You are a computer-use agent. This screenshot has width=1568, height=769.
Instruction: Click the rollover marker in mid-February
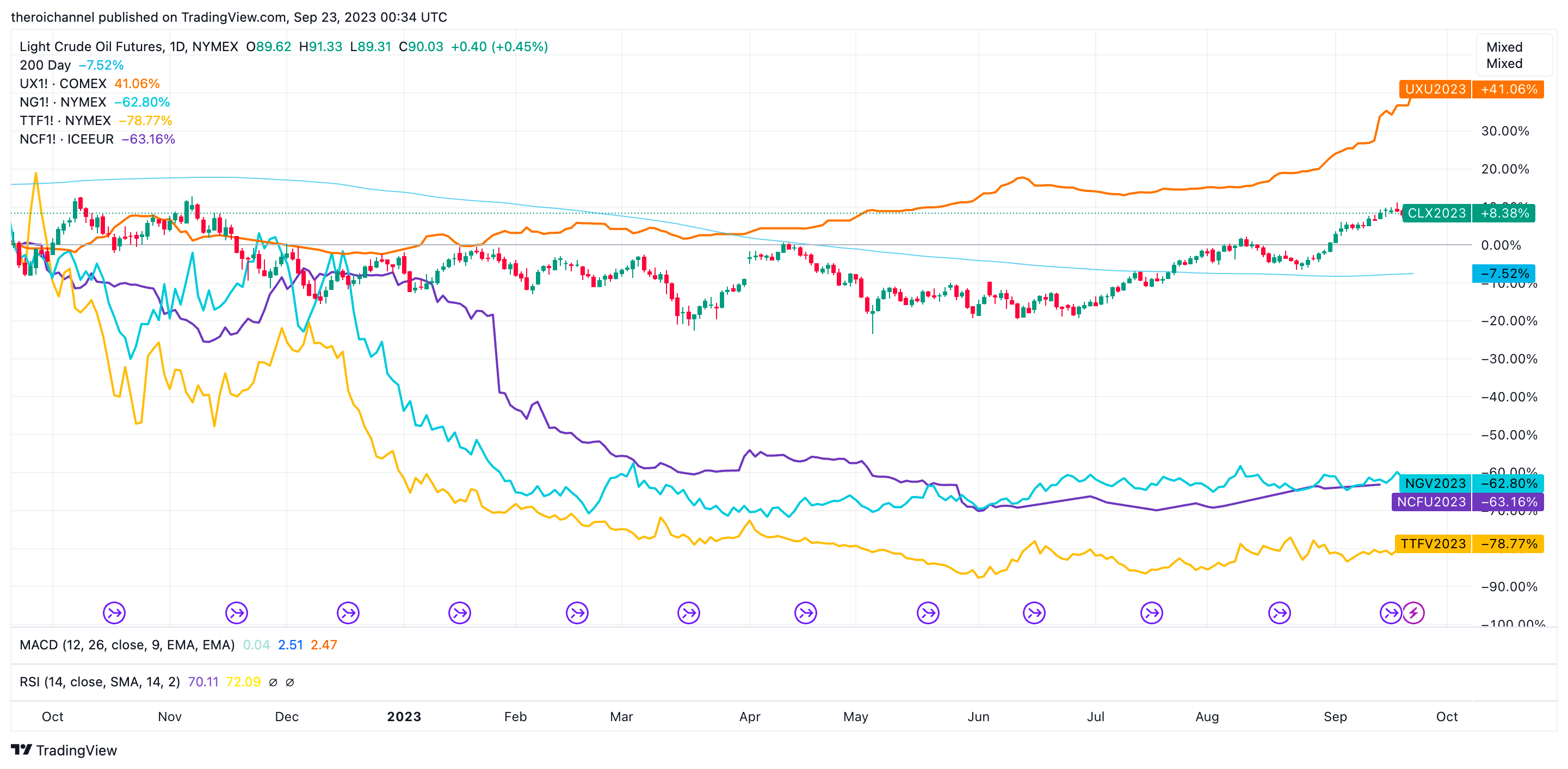[x=577, y=613]
